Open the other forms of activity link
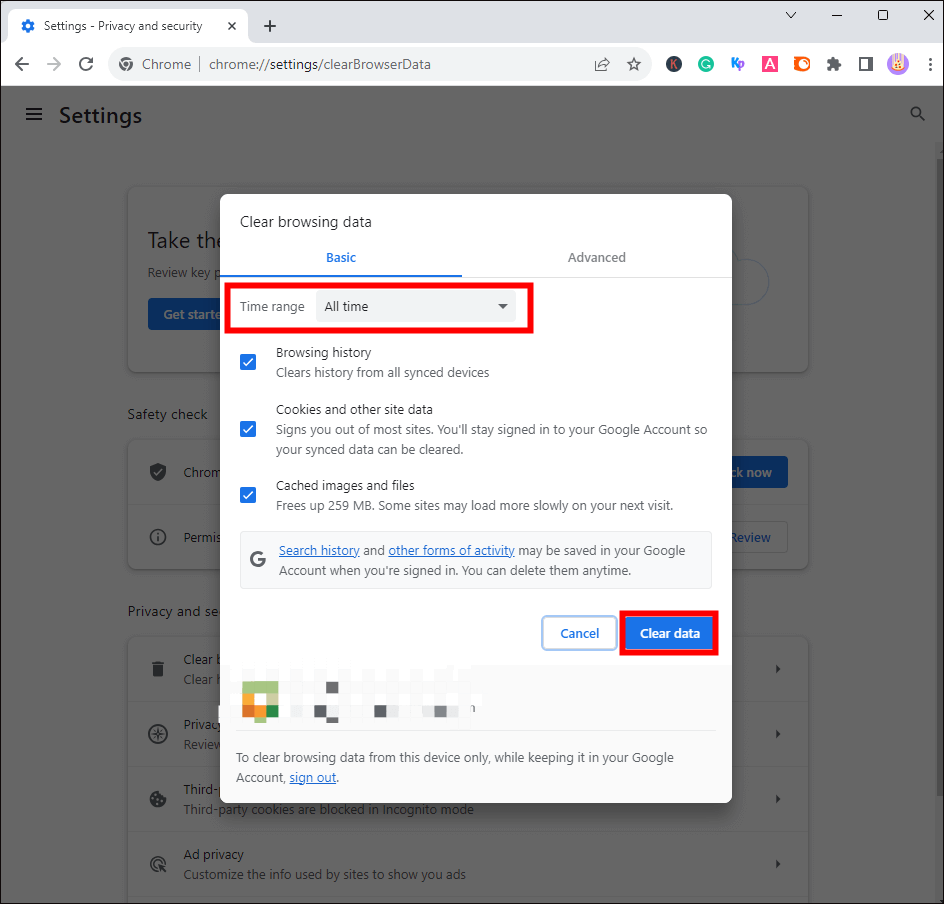Image resolution: width=944 pixels, height=904 pixels. click(452, 551)
